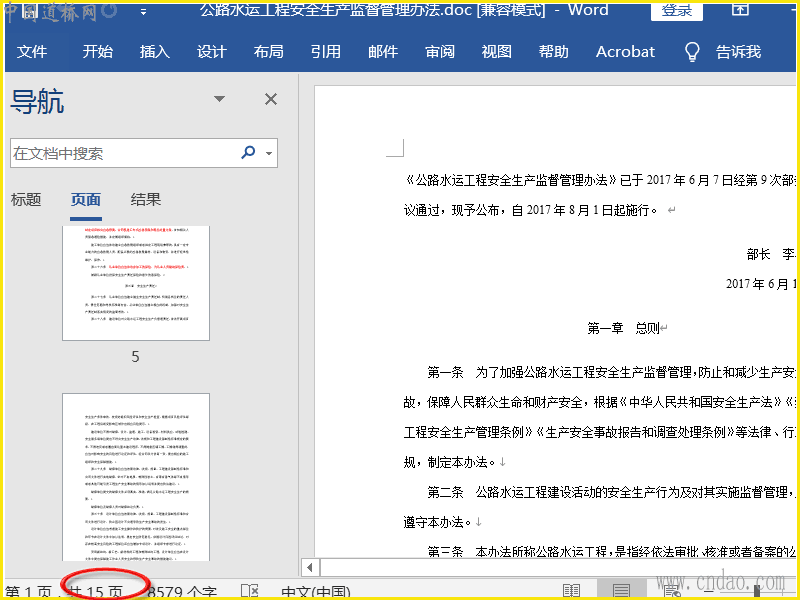
Task: Open the 文件 menu
Action: (32, 52)
